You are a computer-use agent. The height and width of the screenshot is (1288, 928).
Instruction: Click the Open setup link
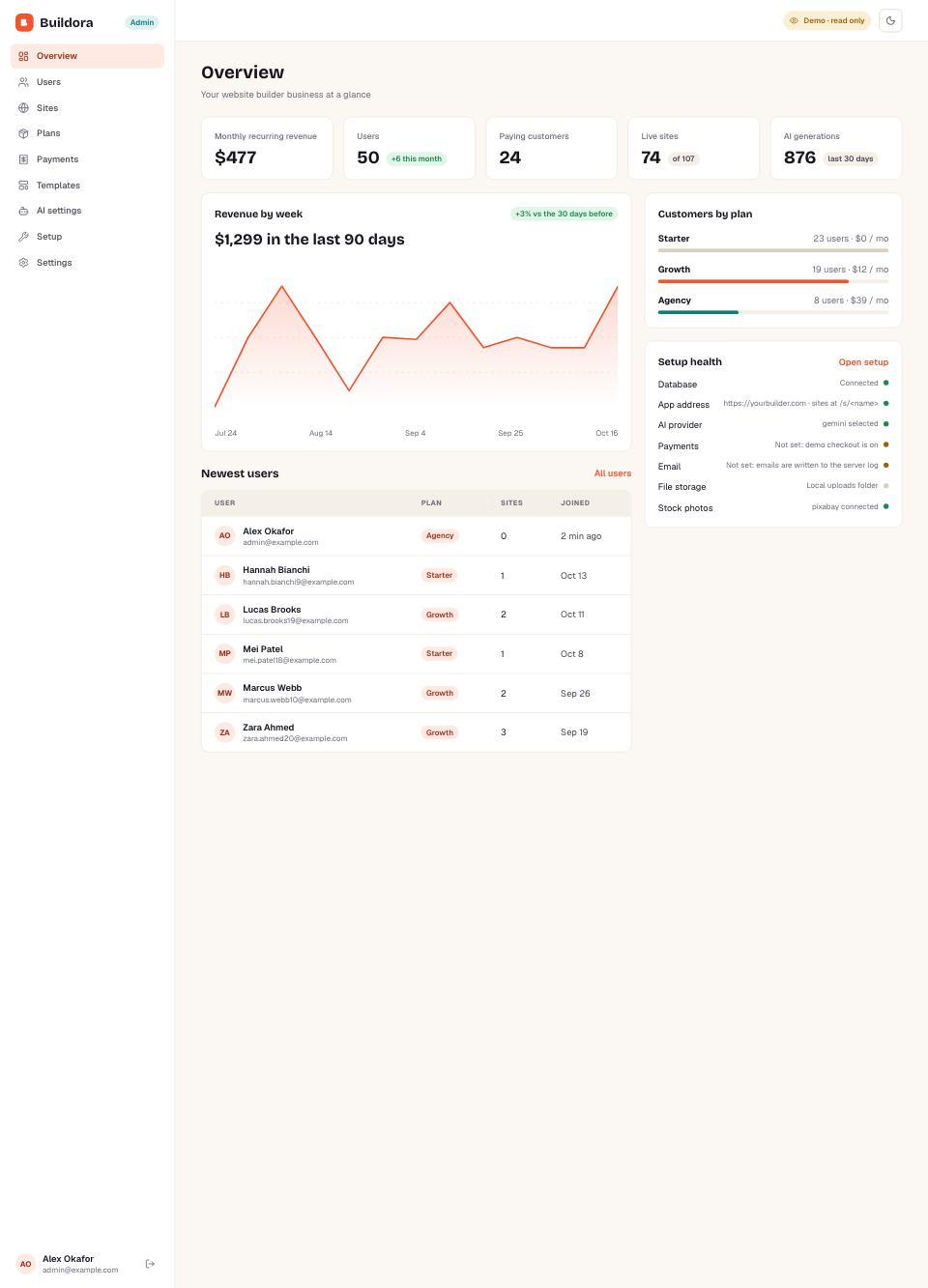tap(863, 362)
